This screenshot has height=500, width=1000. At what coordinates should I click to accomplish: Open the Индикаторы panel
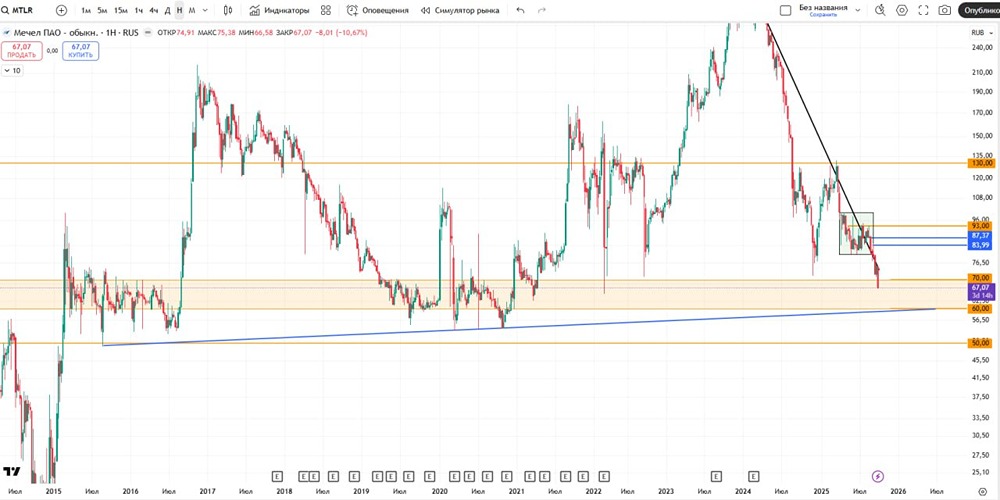[x=279, y=10]
